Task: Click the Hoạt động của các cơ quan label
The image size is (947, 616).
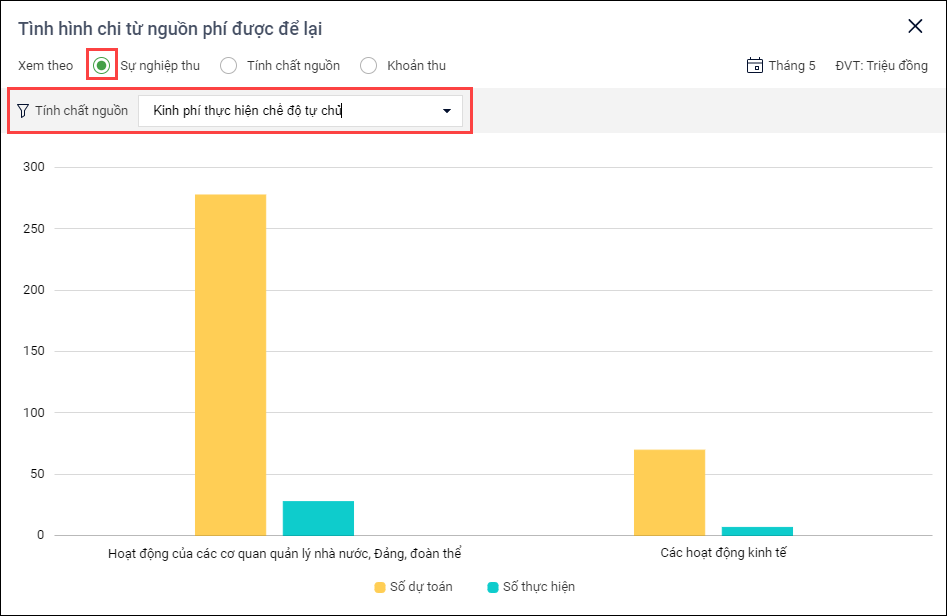Action: tap(284, 552)
